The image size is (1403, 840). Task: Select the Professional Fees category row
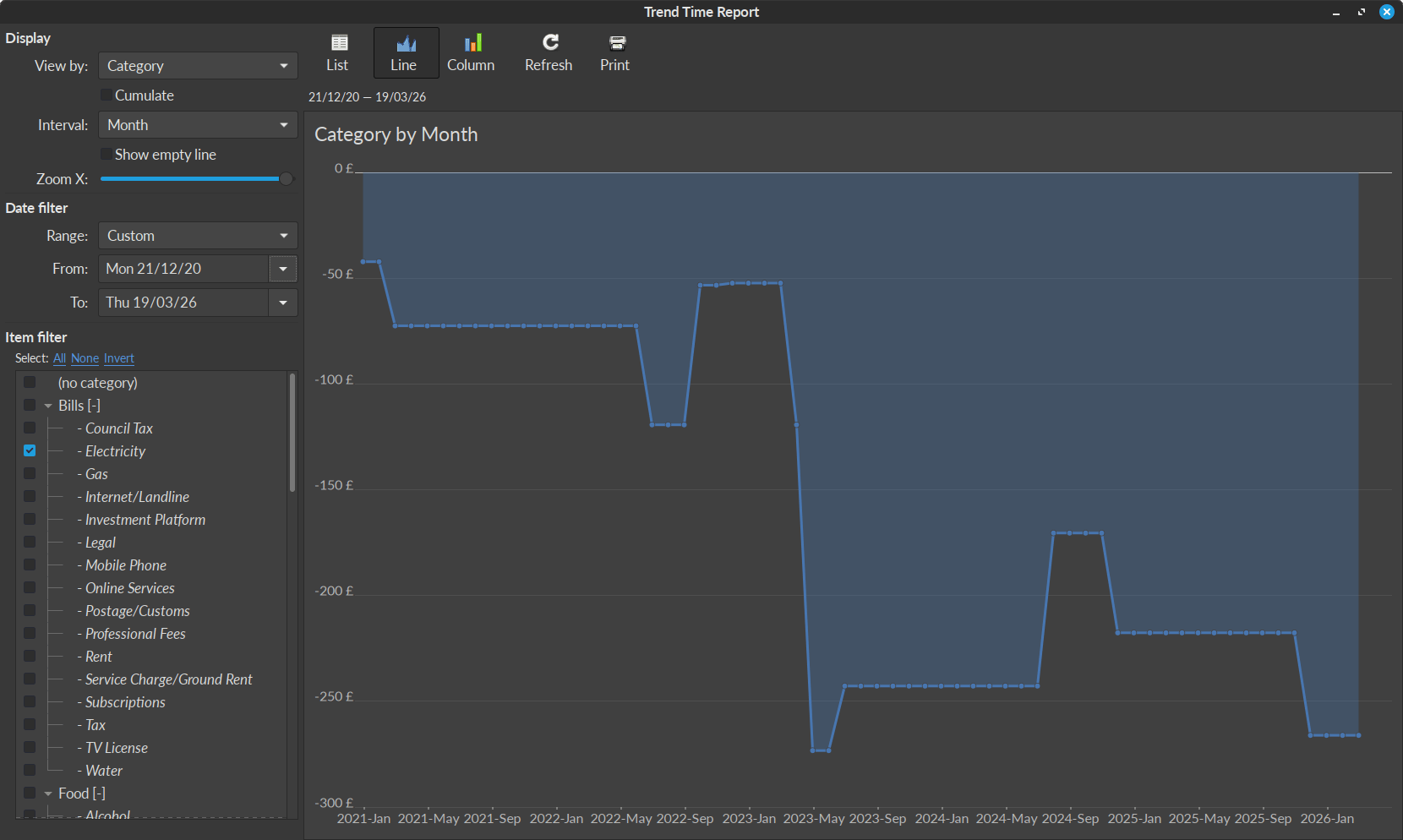(152, 633)
